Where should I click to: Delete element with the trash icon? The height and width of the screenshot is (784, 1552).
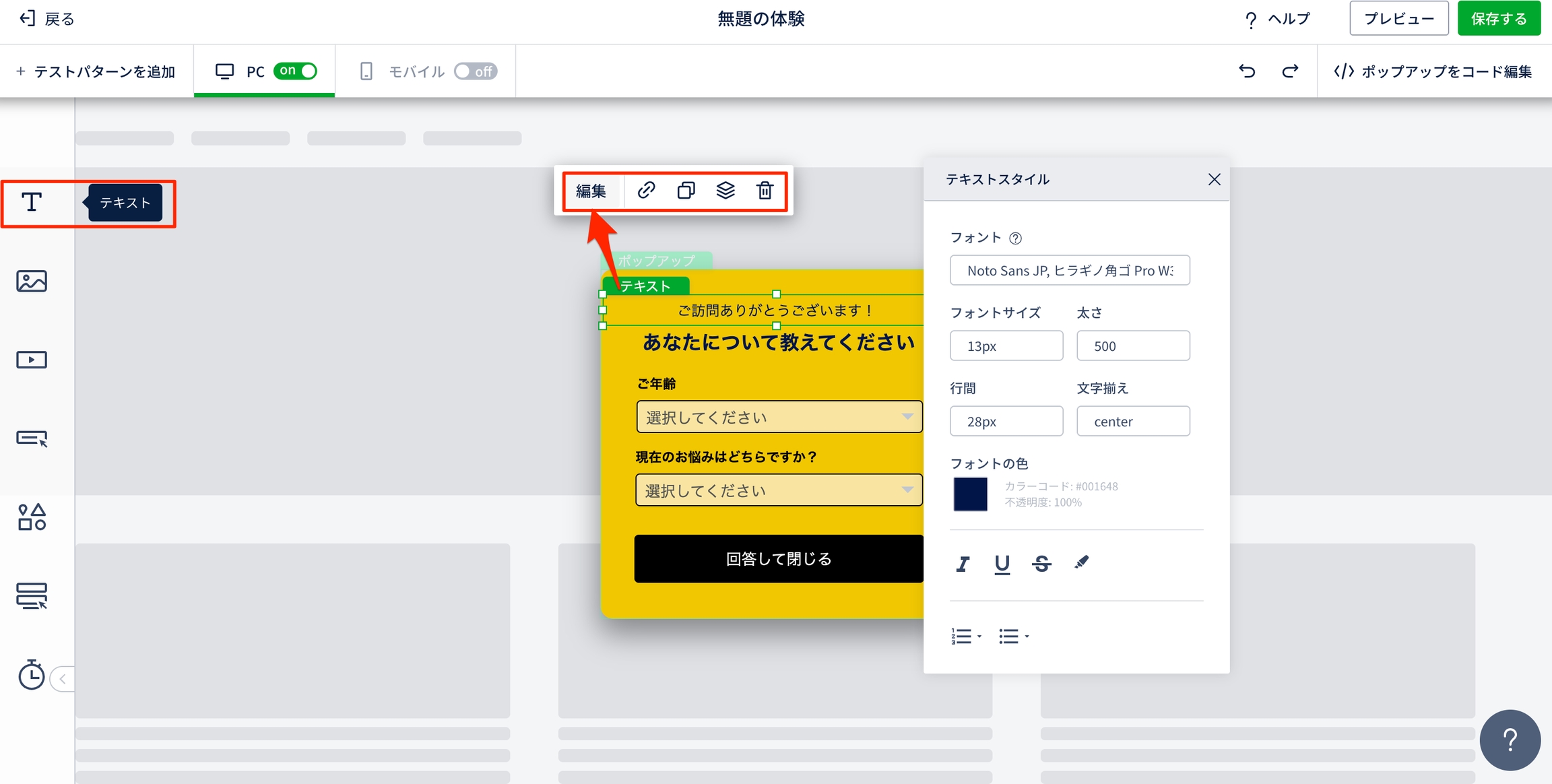765,191
